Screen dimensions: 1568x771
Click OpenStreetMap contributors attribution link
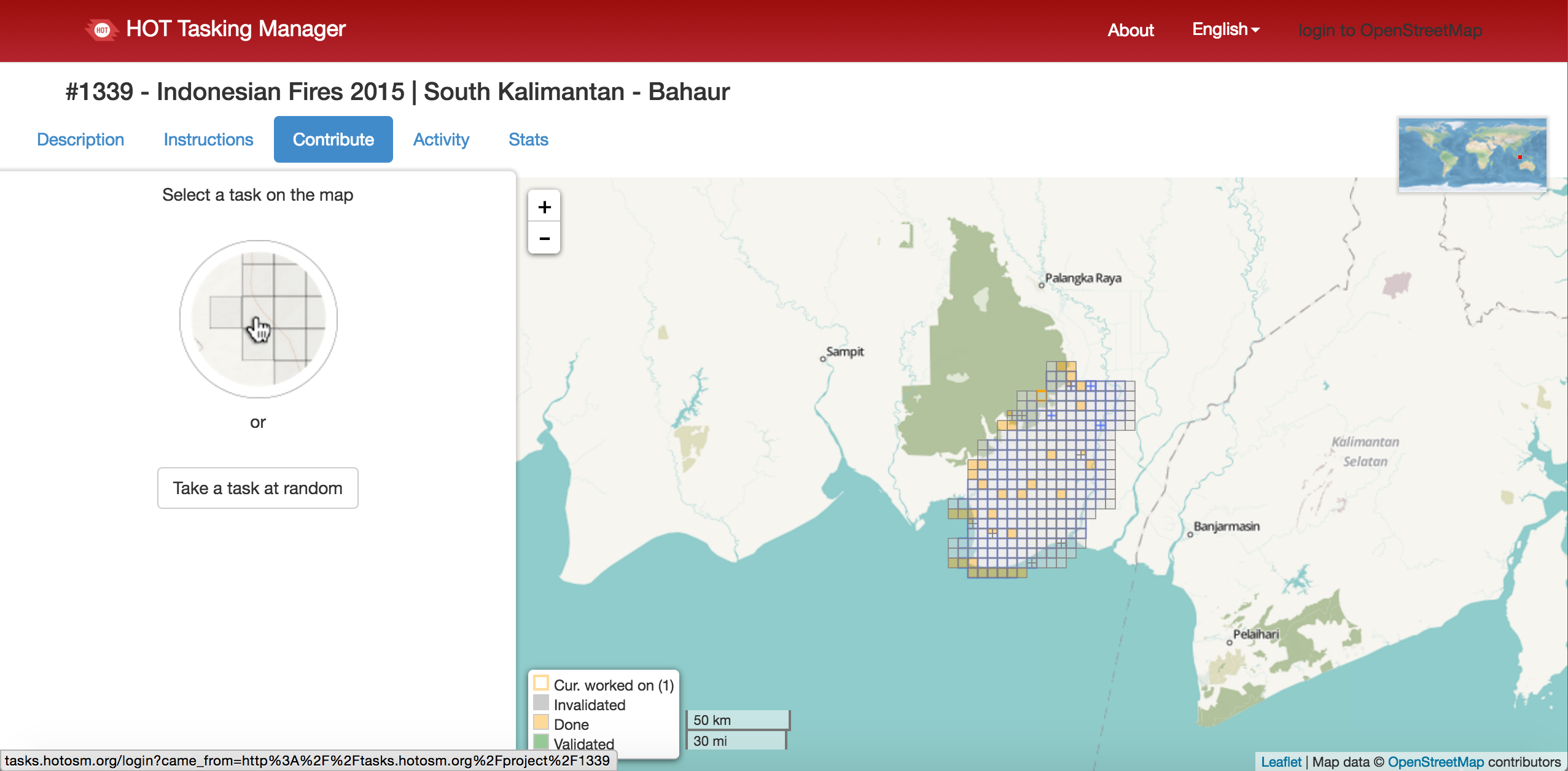point(1435,762)
